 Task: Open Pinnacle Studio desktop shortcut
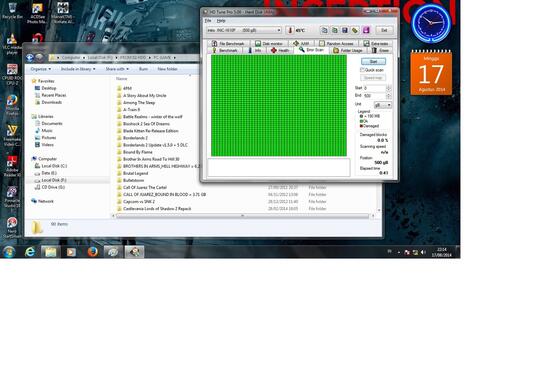coord(12,197)
